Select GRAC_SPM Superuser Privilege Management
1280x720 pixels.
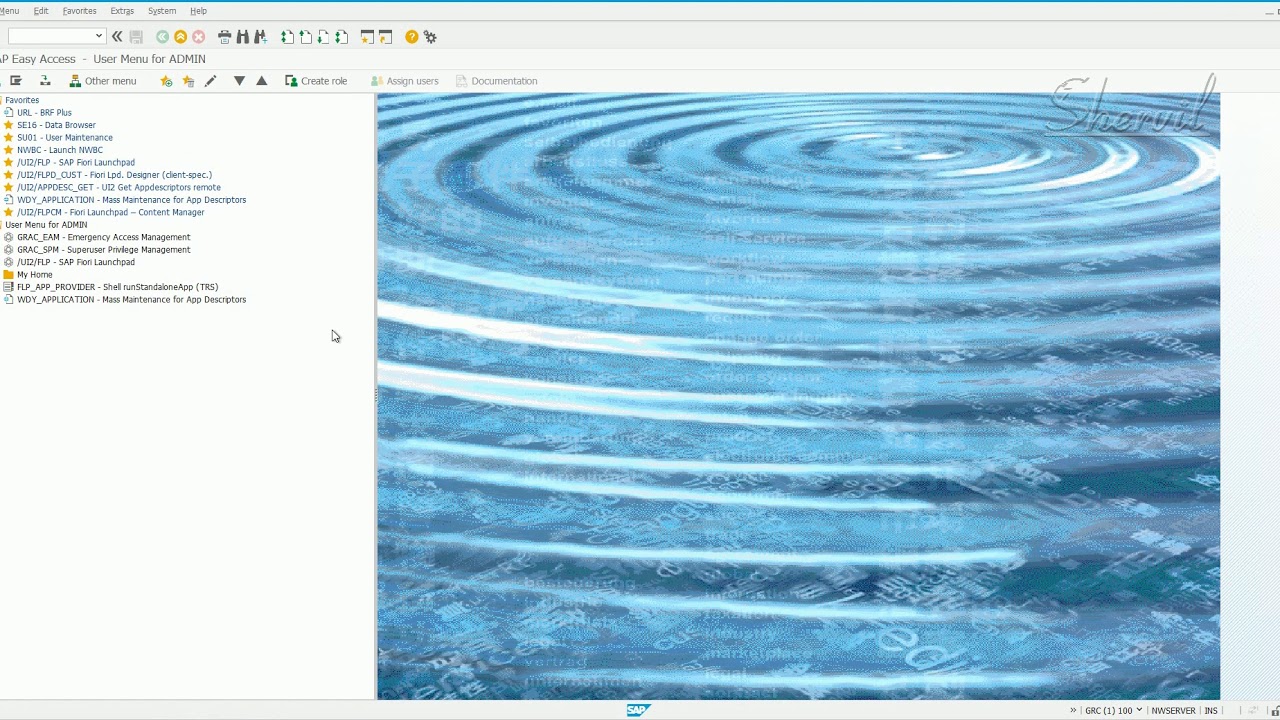coord(103,250)
